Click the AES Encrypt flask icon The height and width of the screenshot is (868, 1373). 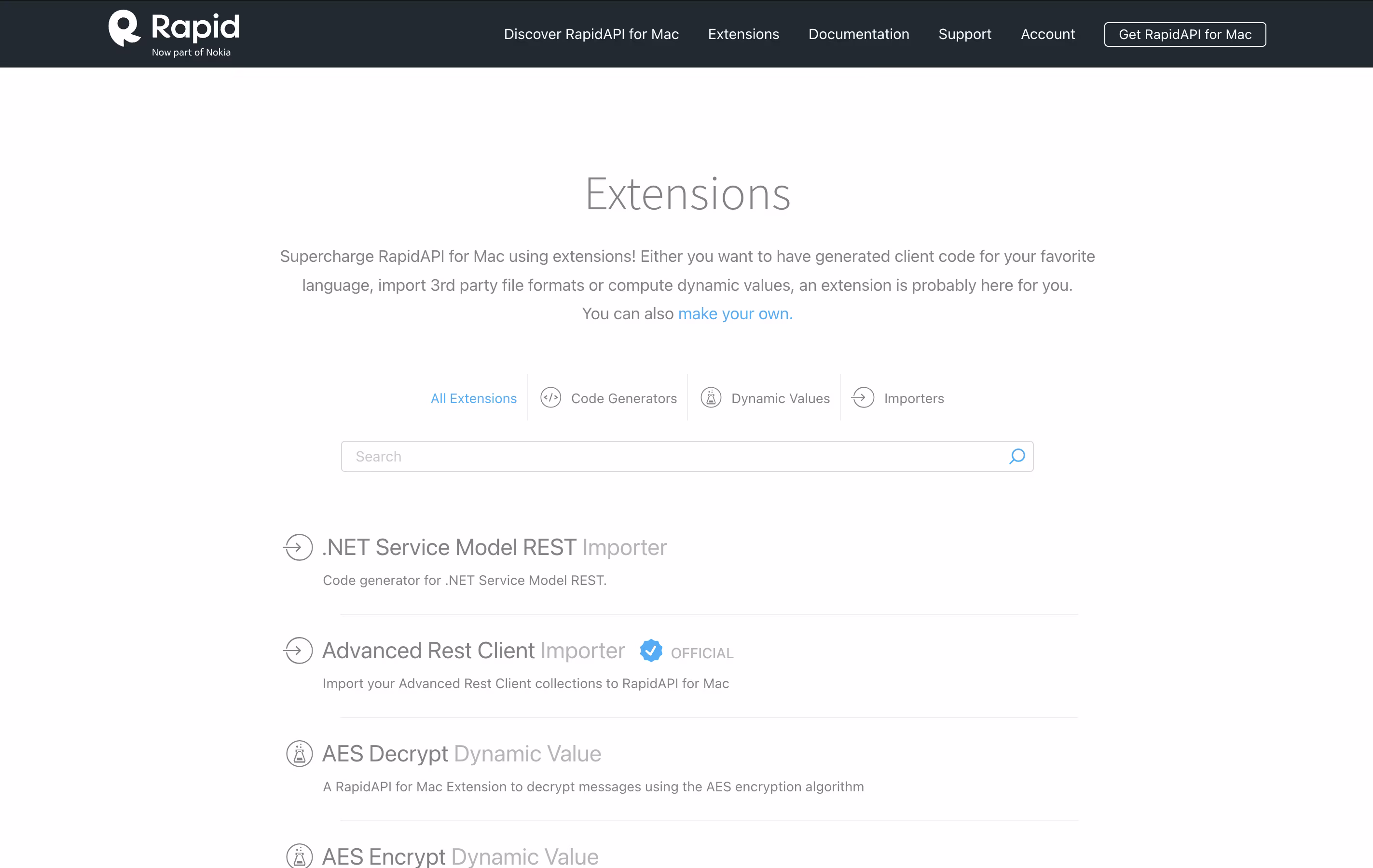299,856
